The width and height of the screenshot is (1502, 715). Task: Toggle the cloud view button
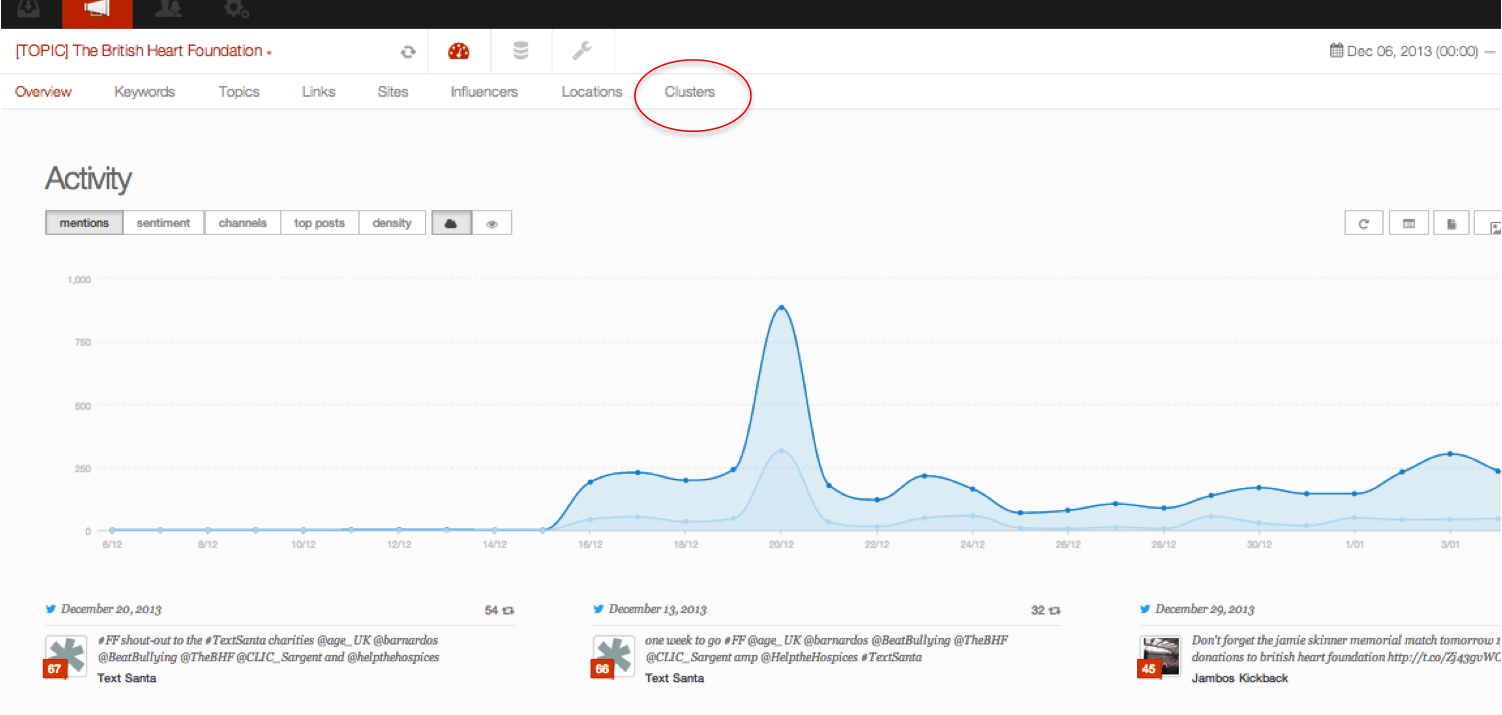click(x=451, y=223)
